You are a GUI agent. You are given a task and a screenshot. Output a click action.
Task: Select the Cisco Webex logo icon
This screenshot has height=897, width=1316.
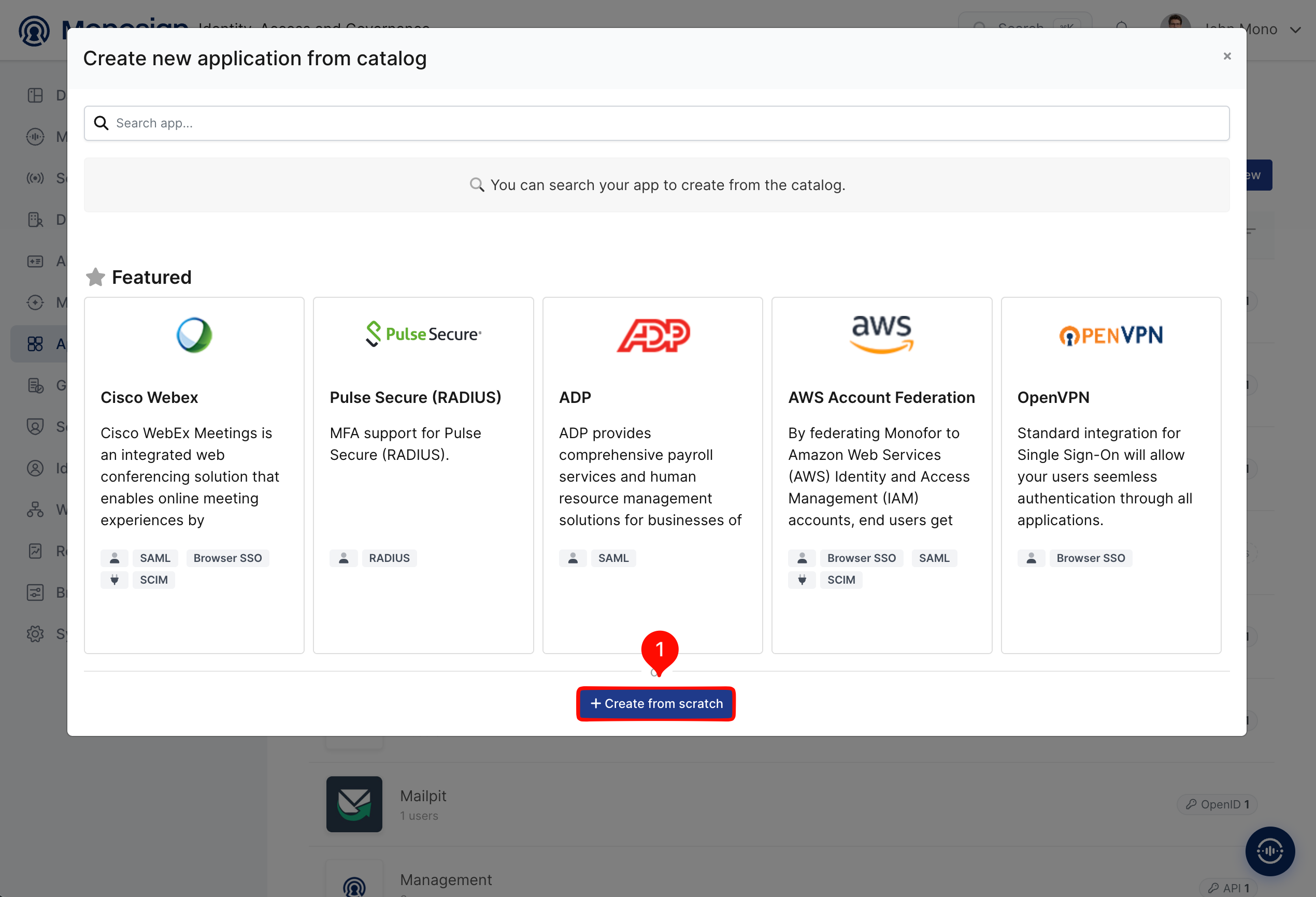pyautogui.click(x=194, y=335)
